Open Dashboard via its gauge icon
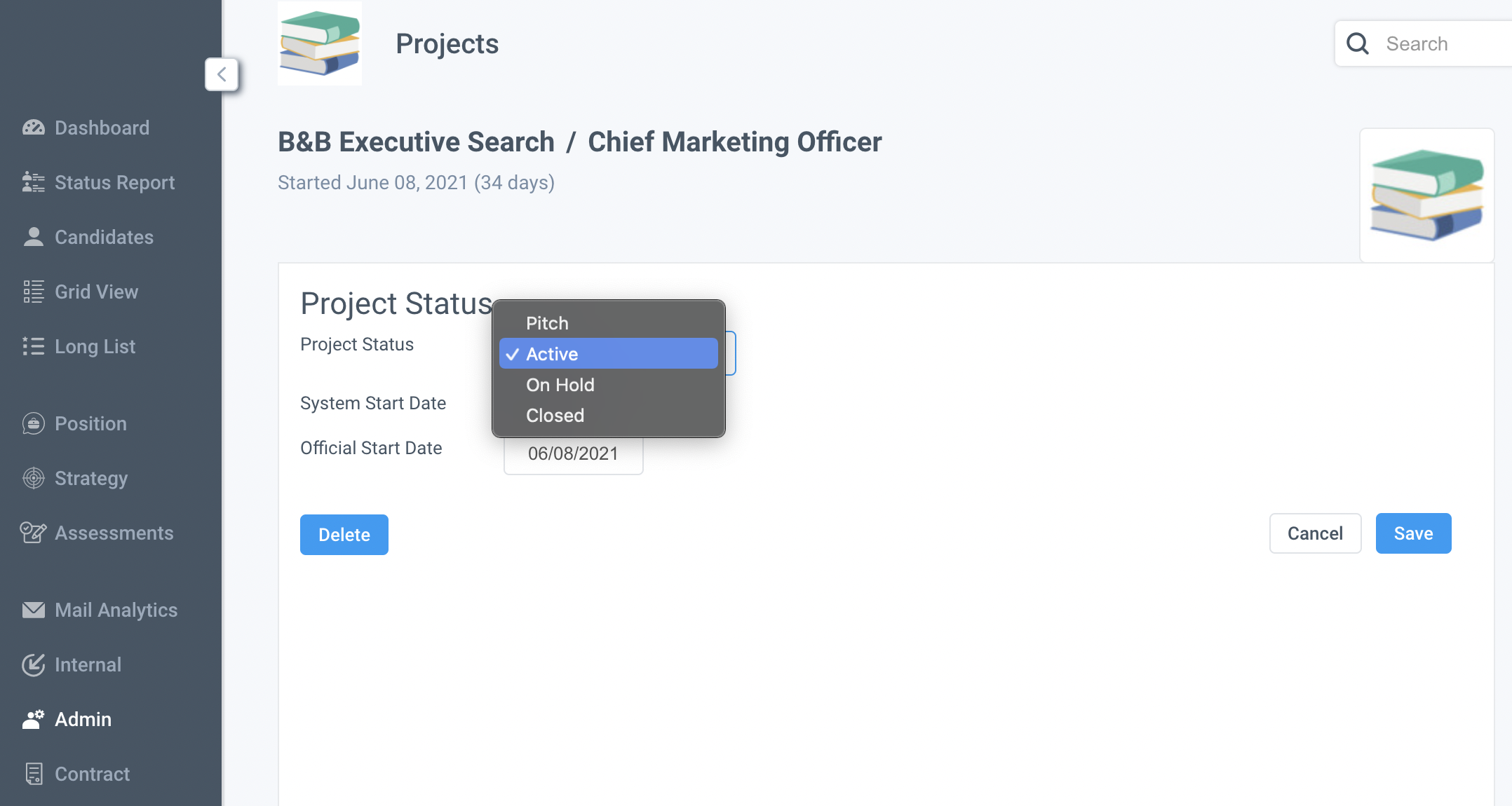 [x=34, y=128]
